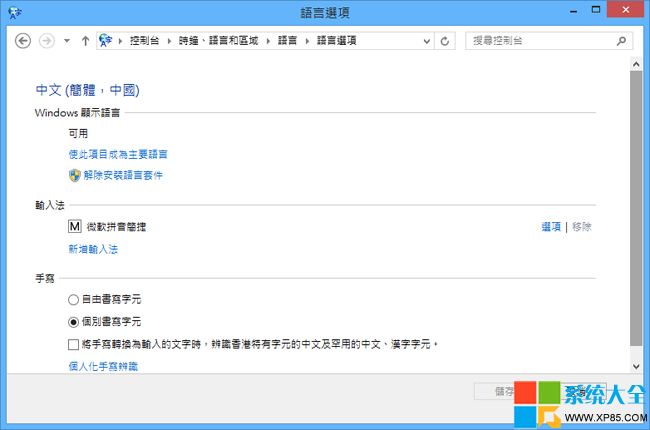The width and height of the screenshot is (650, 430).
Task: Click window system icon in title bar
Action: 15,12
